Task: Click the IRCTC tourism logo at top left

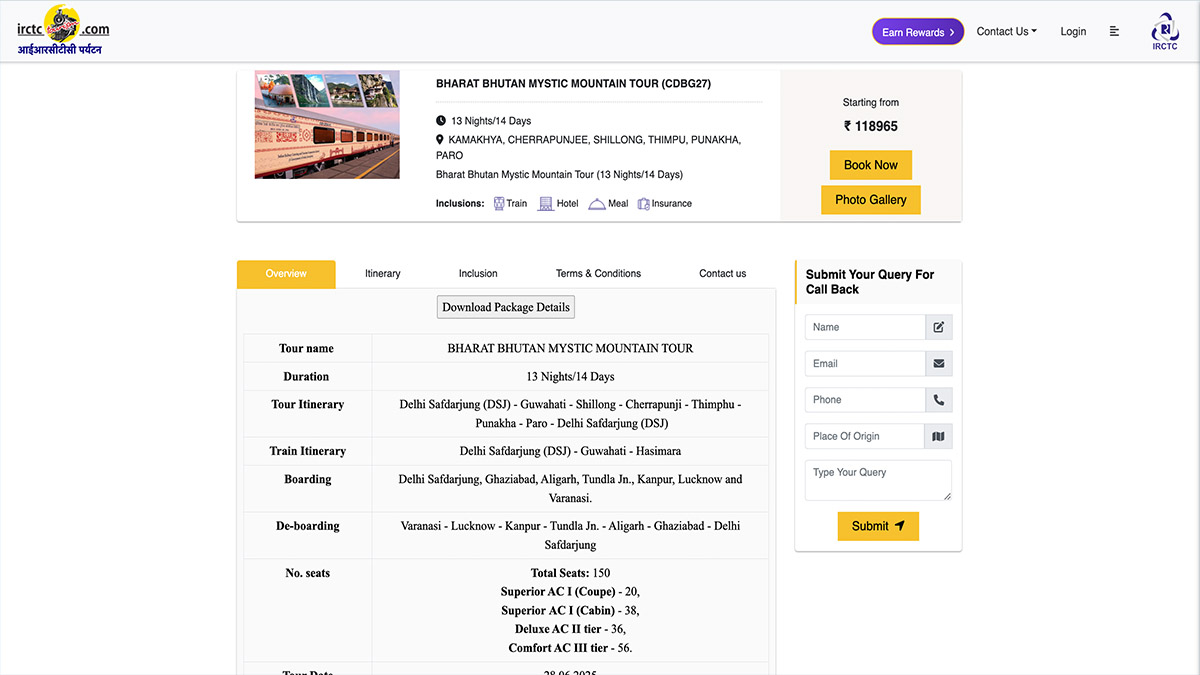Action: coord(63,31)
